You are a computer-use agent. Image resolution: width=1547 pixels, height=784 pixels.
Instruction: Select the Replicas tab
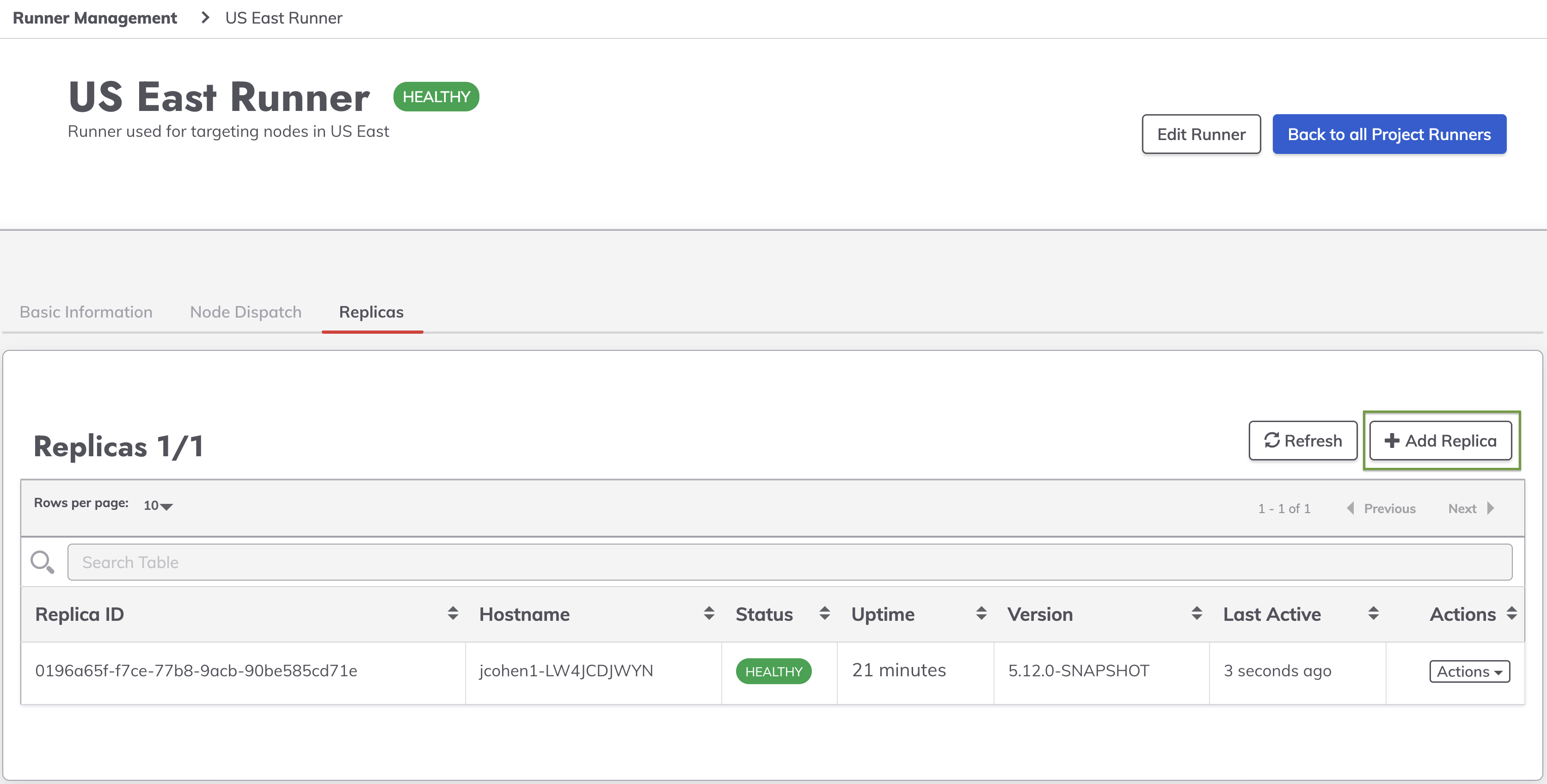pos(371,312)
